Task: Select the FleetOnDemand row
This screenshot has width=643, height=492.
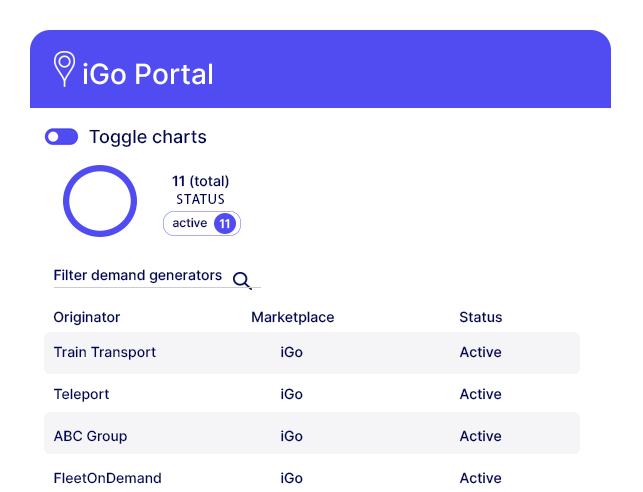Action: click(312, 478)
